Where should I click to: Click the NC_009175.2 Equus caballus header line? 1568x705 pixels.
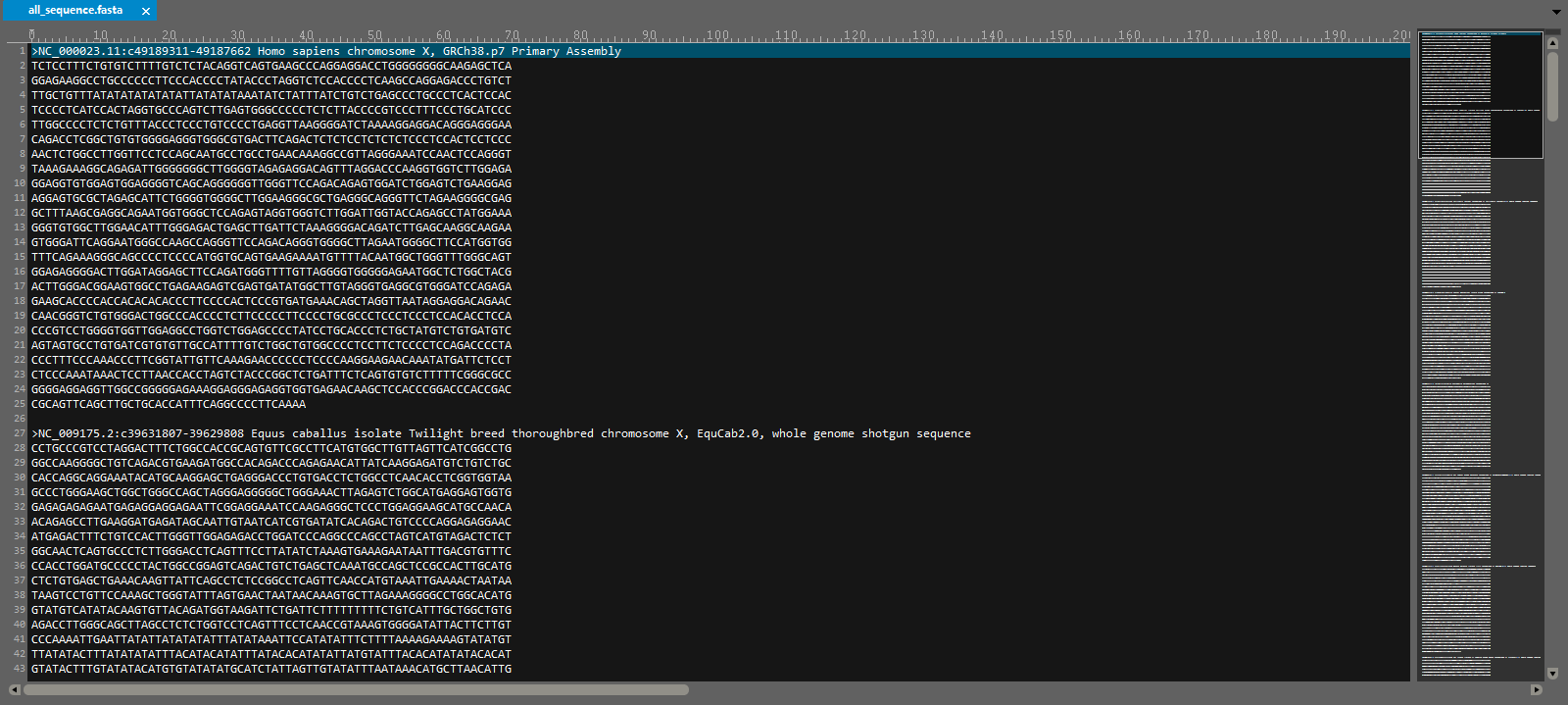click(x=501, y=433)
